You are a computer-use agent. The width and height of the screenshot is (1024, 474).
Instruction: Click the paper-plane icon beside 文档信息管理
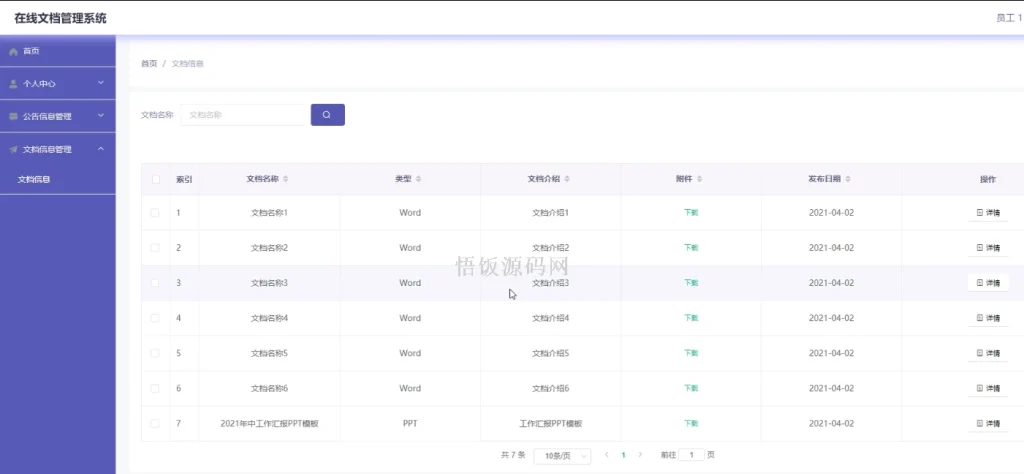[13, 150]
